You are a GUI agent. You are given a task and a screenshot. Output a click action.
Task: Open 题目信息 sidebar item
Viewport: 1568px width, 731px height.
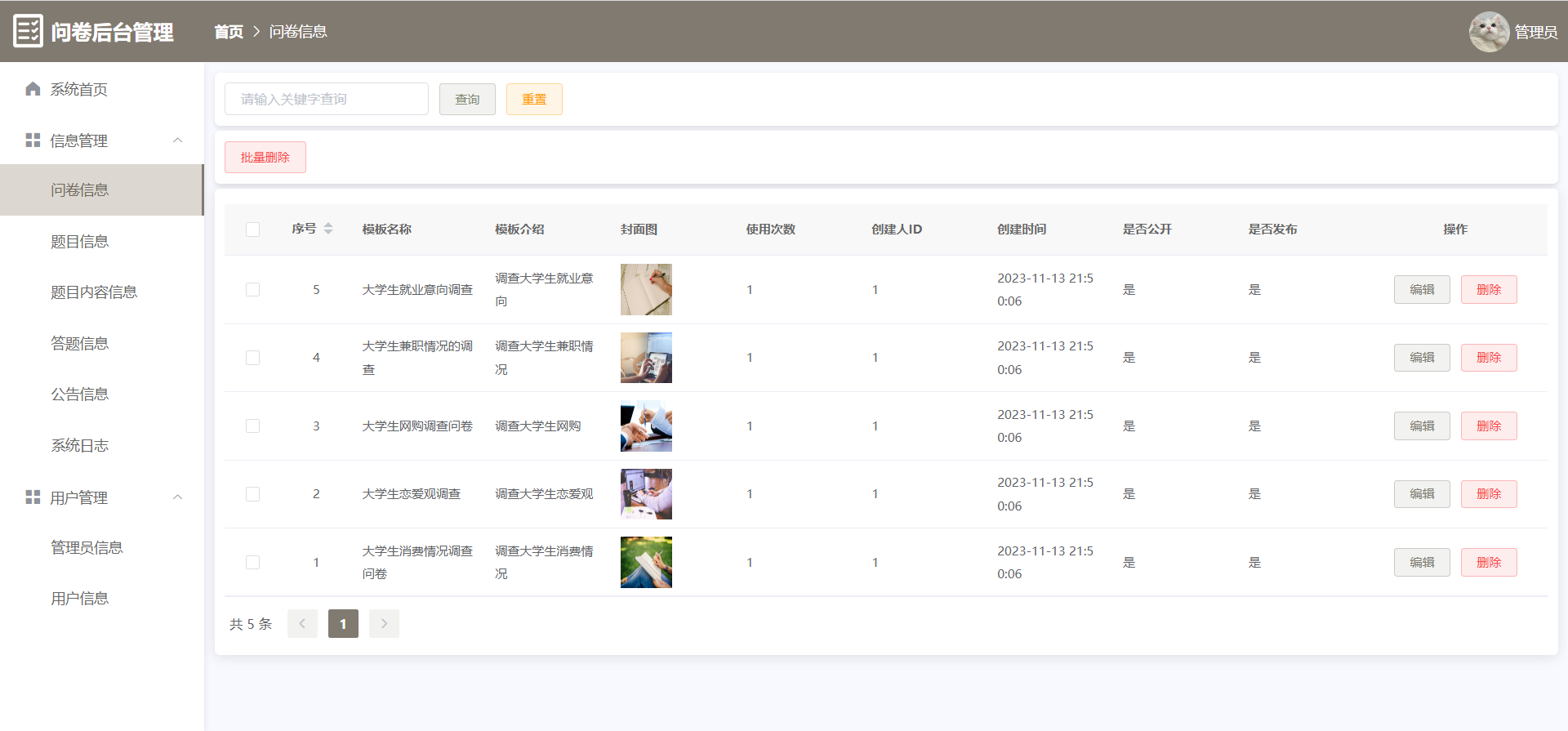[102, 242]
